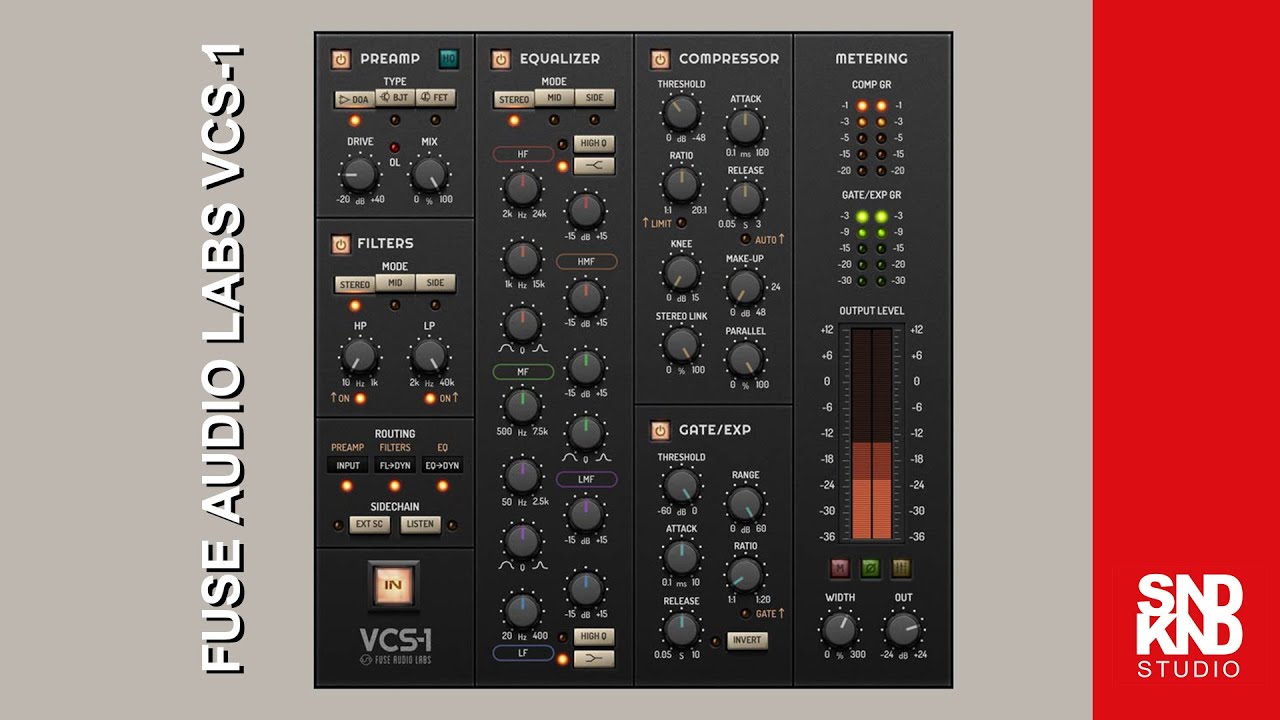Click the LMF band label
Screen dimensions: 1280x720
pos(586,480)
